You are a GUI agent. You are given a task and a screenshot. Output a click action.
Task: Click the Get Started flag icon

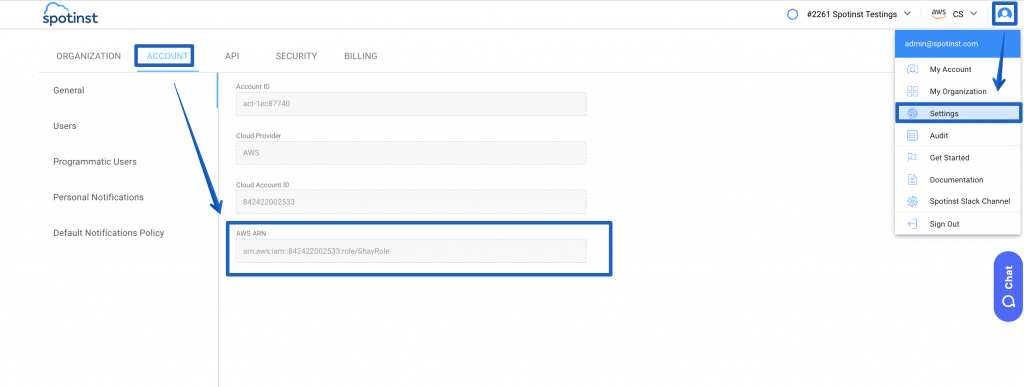click(912, 157)
